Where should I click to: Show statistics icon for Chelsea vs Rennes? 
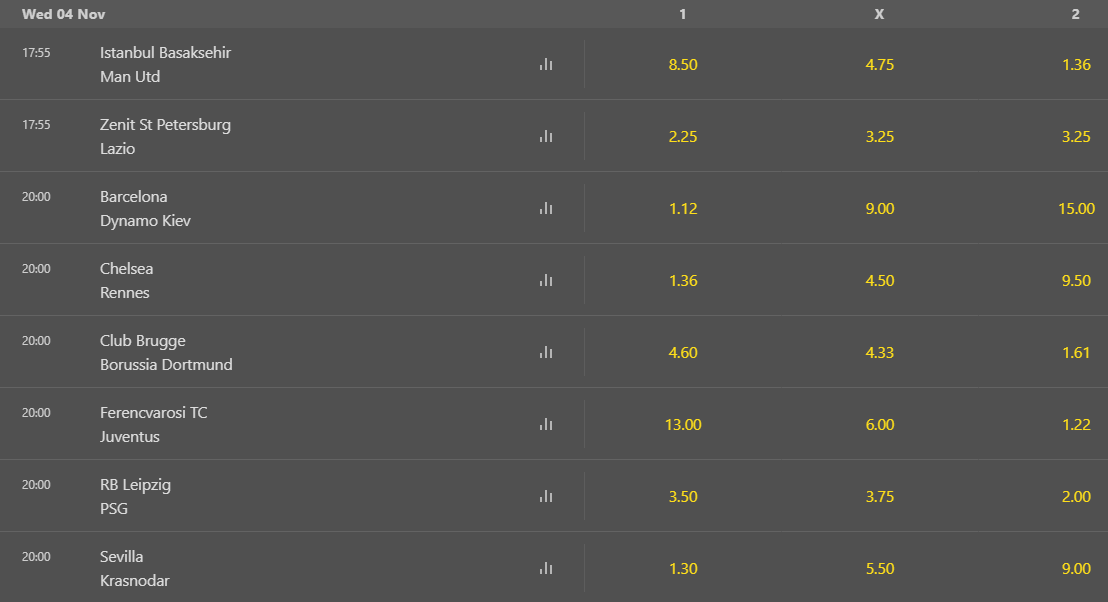545,280
